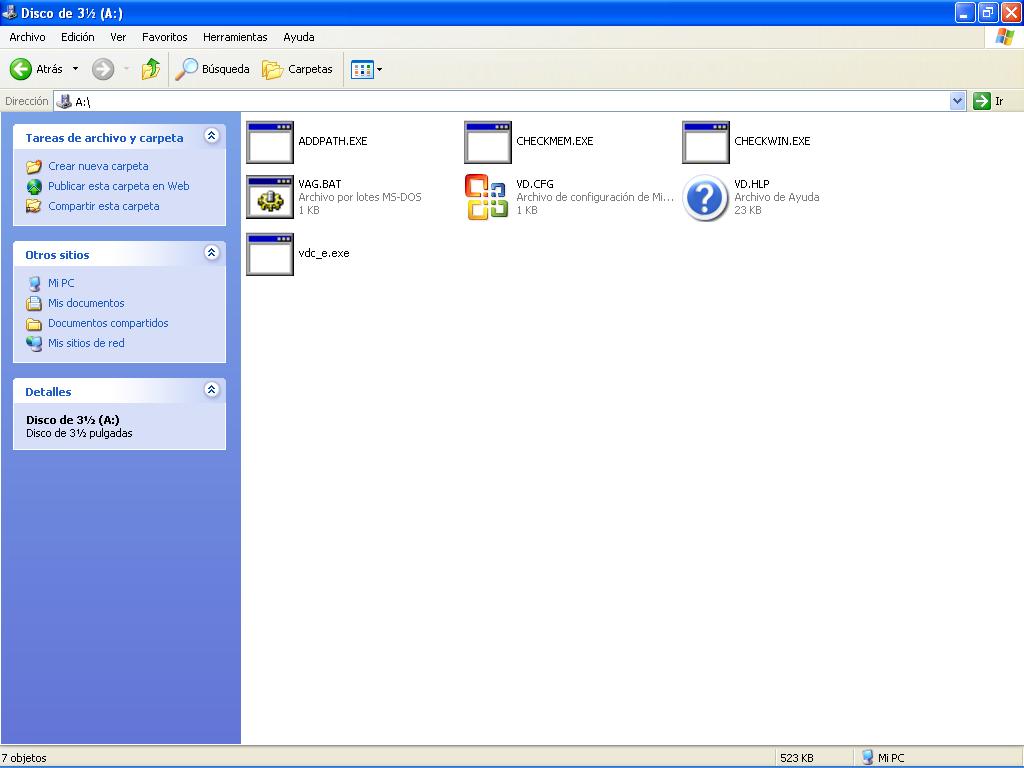Collapse the Tareas de archivo y carpeta panel
The height and width of the screenshot is (768, 1024).
pyautogui.click(x=212, y=136)
